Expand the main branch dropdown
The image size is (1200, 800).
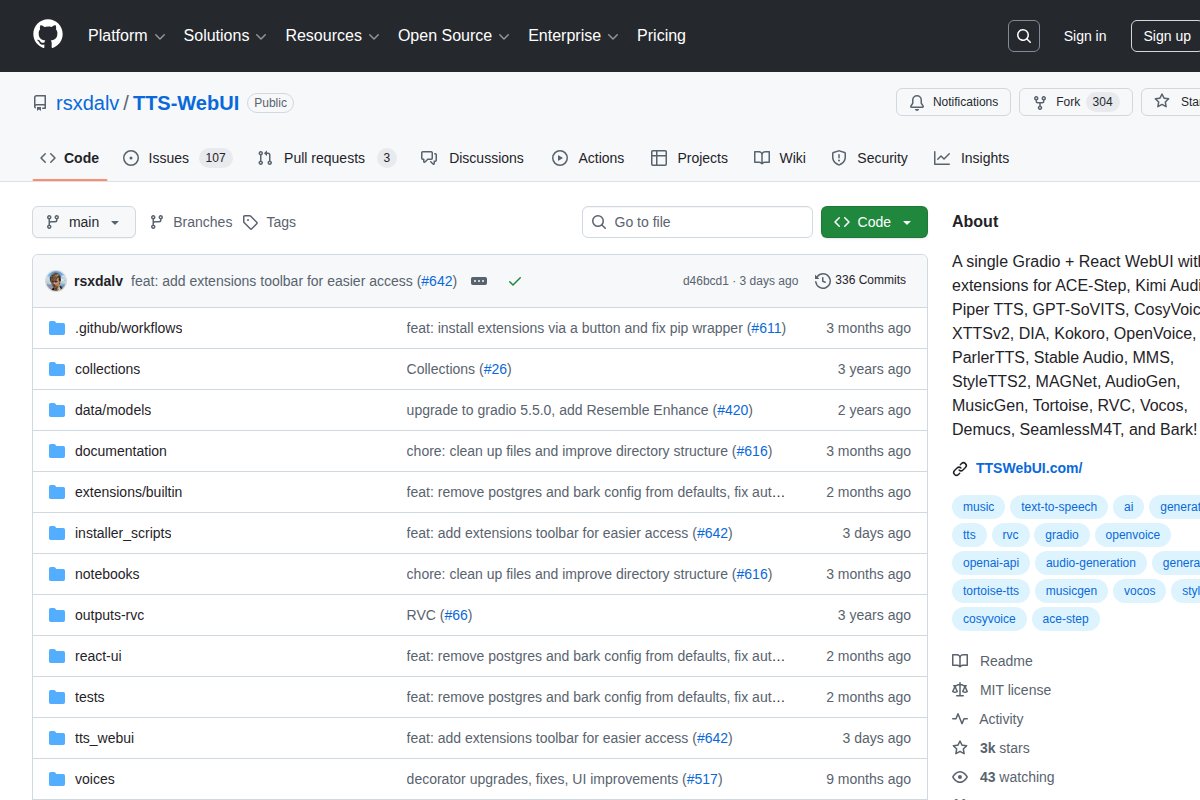(x=84, y=222)
